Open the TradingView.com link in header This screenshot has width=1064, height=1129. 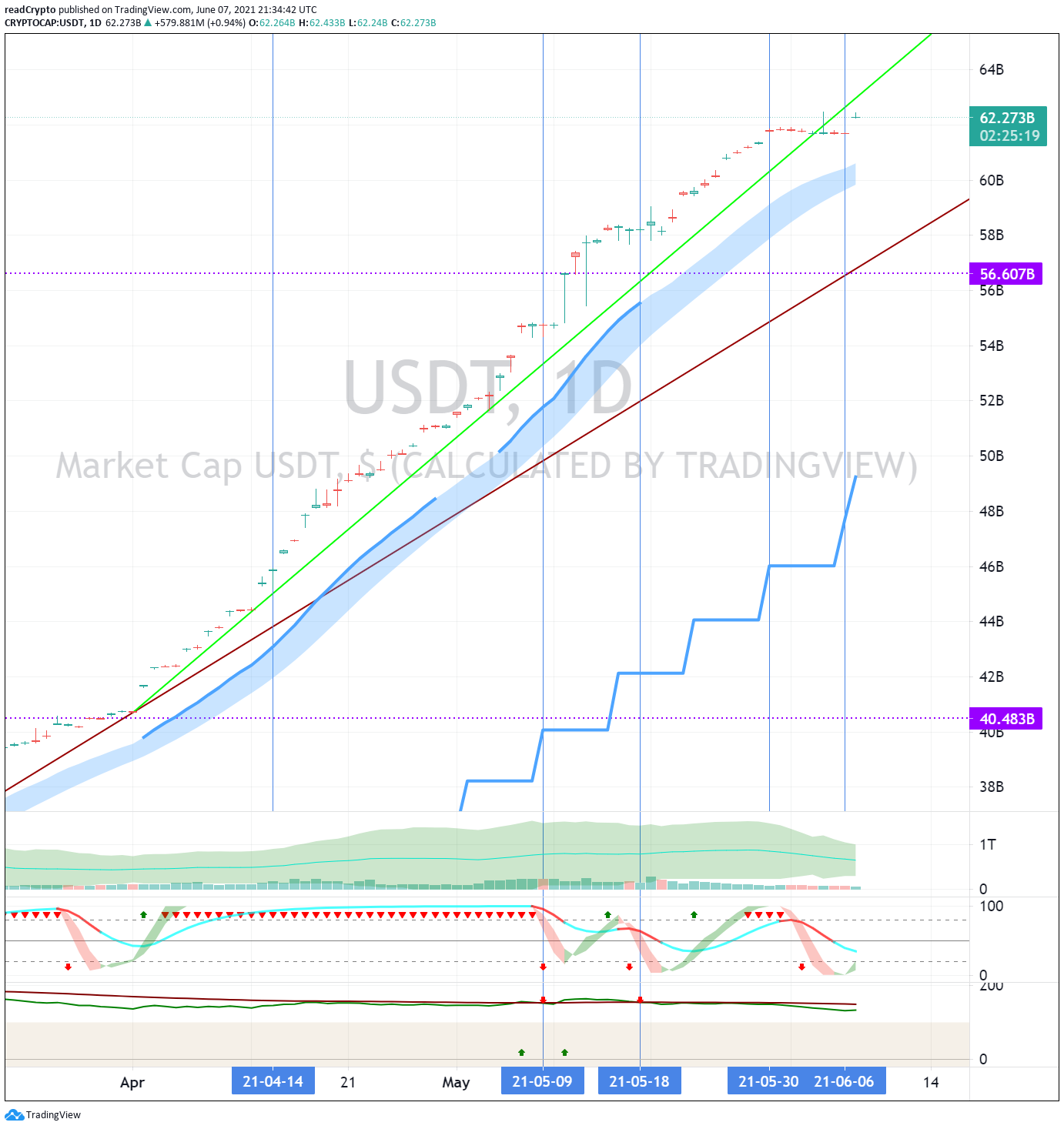(x=152, y=10)
